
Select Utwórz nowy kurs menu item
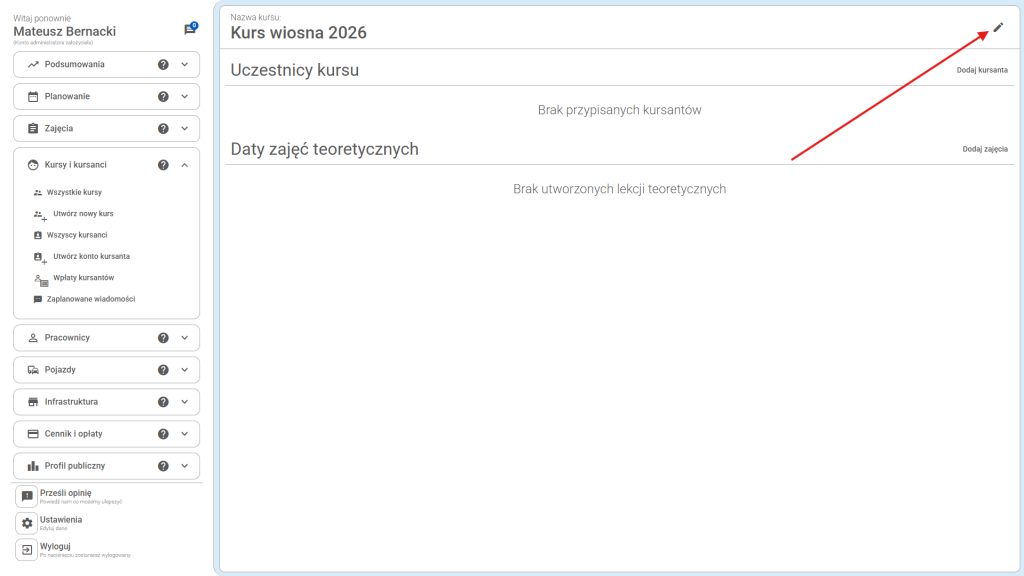tap(82, 214)
